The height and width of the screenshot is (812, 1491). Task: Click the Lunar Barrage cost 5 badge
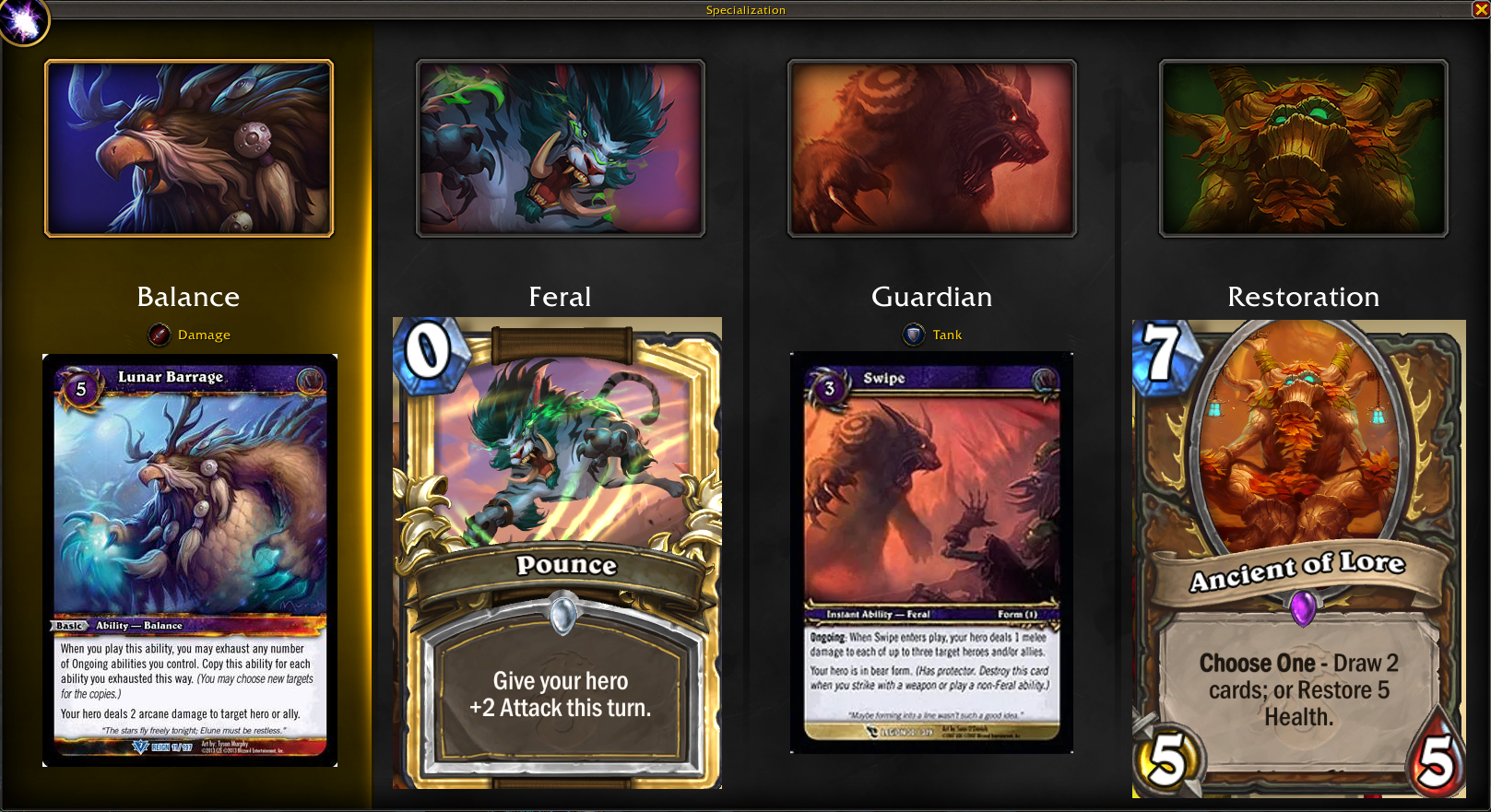click(x=80, y=389)
